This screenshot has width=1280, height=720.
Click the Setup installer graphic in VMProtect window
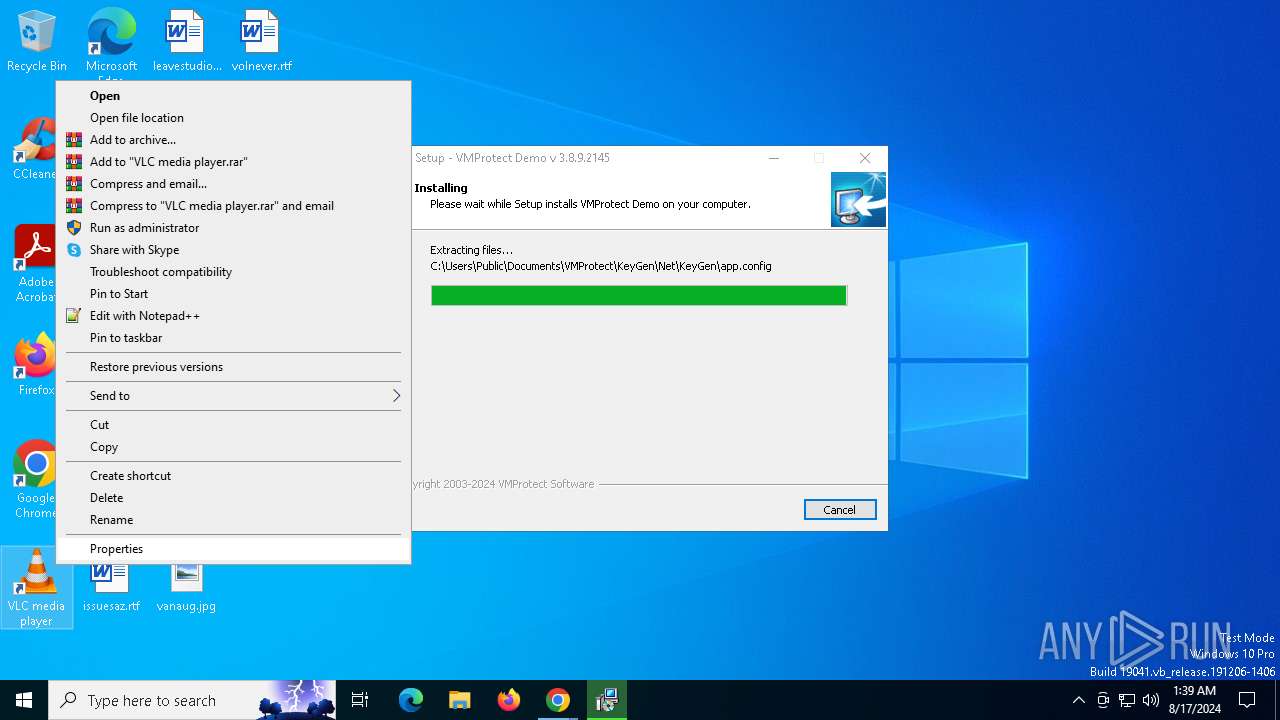click(x=858, y=200)
